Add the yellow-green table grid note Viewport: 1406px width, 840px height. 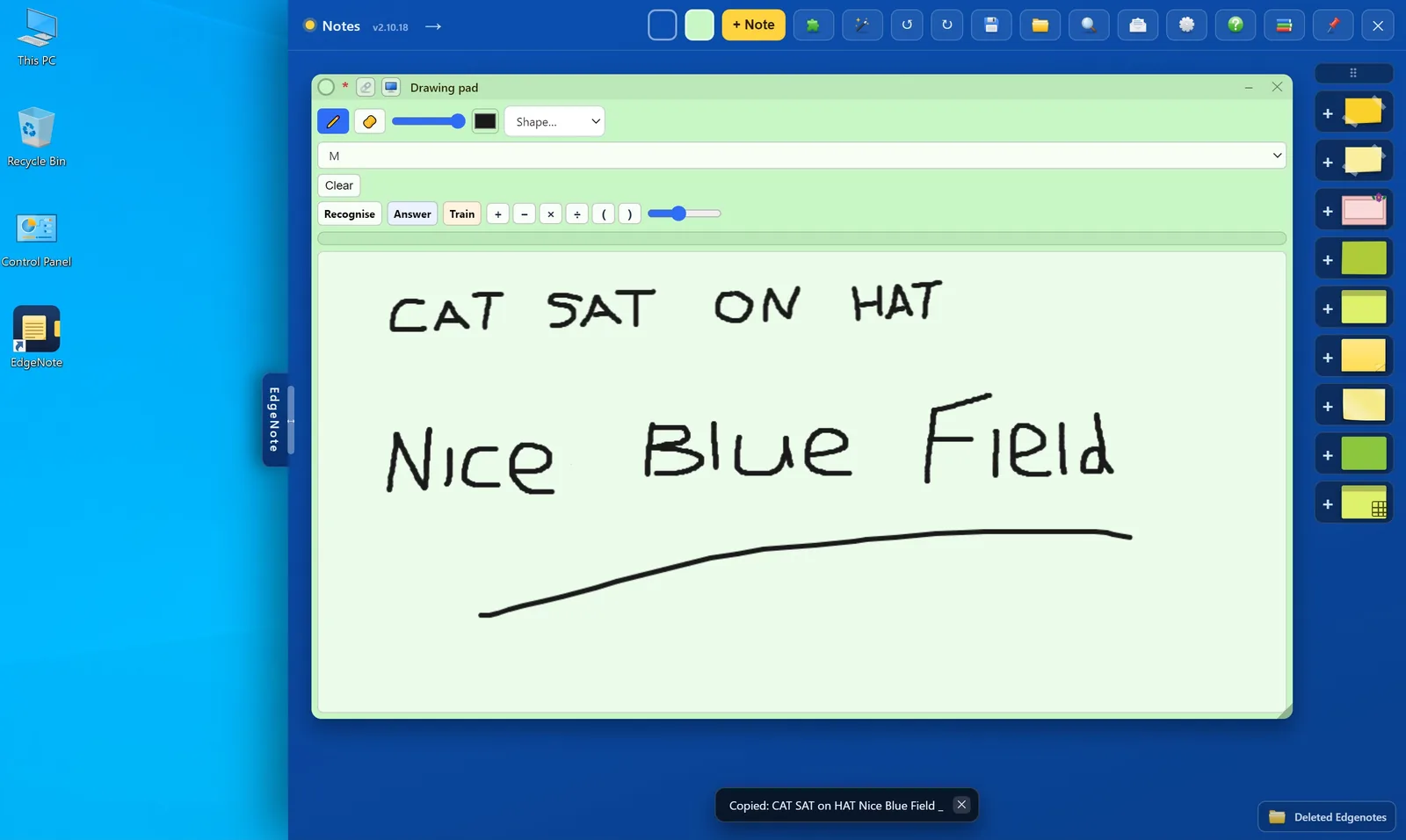click(1354, 503)
